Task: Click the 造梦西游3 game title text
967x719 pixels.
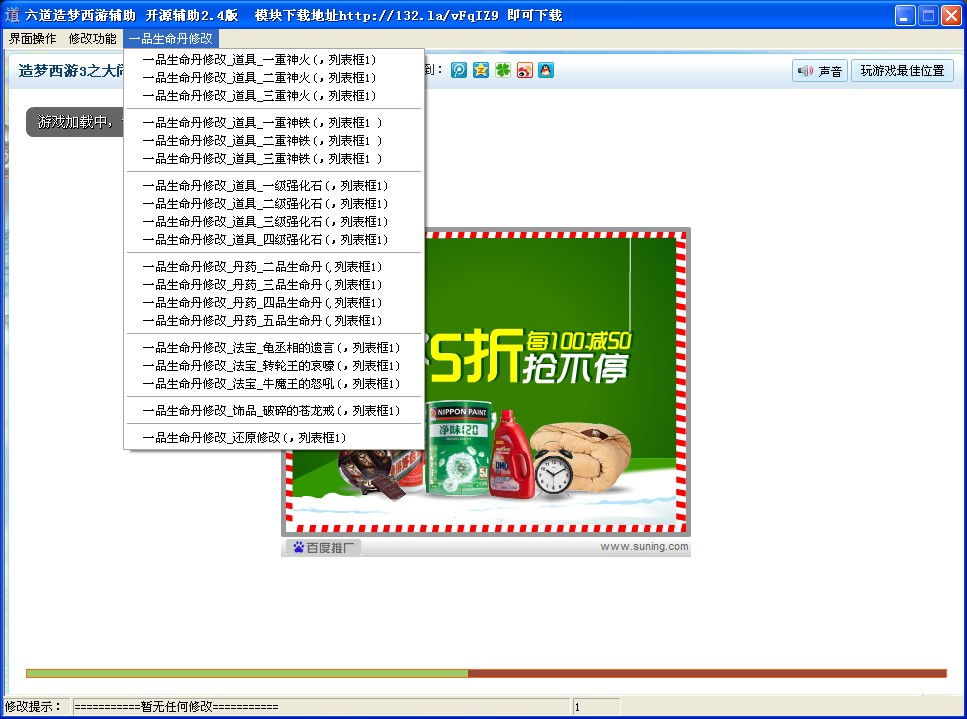Action: pos(71,71)
